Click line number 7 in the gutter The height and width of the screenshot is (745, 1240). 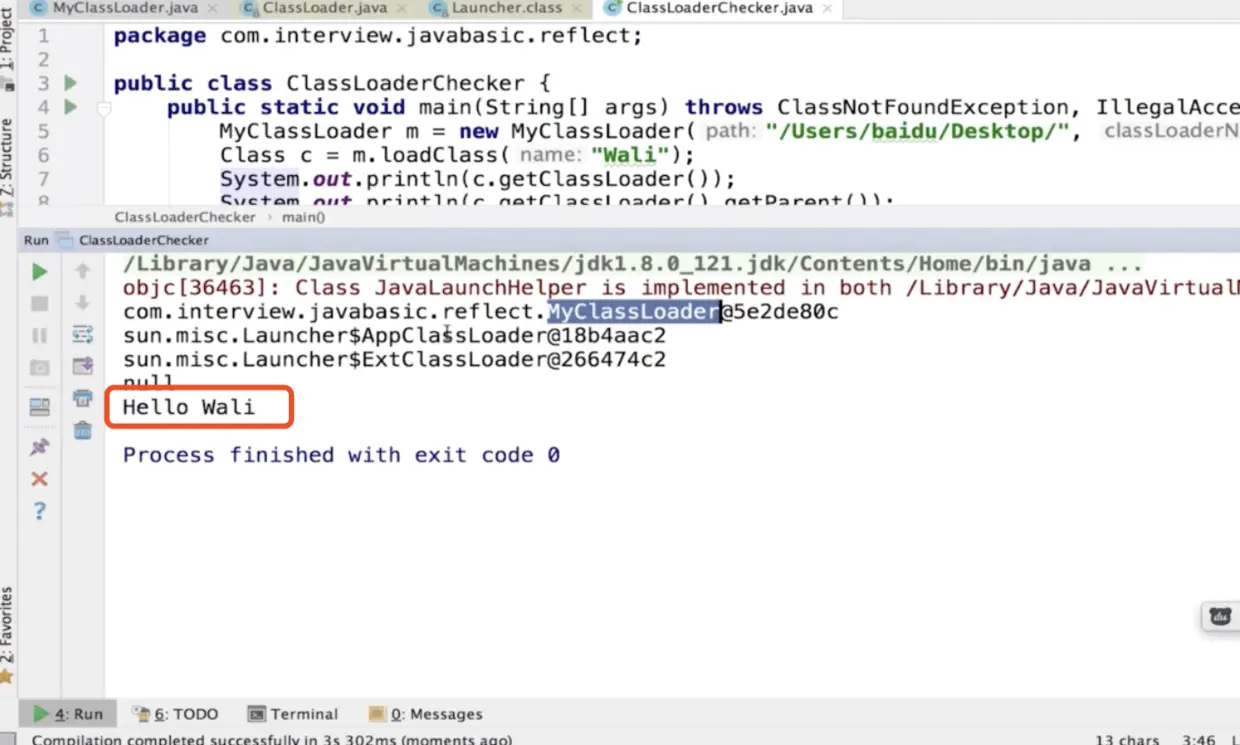click(x=43, y=179)
